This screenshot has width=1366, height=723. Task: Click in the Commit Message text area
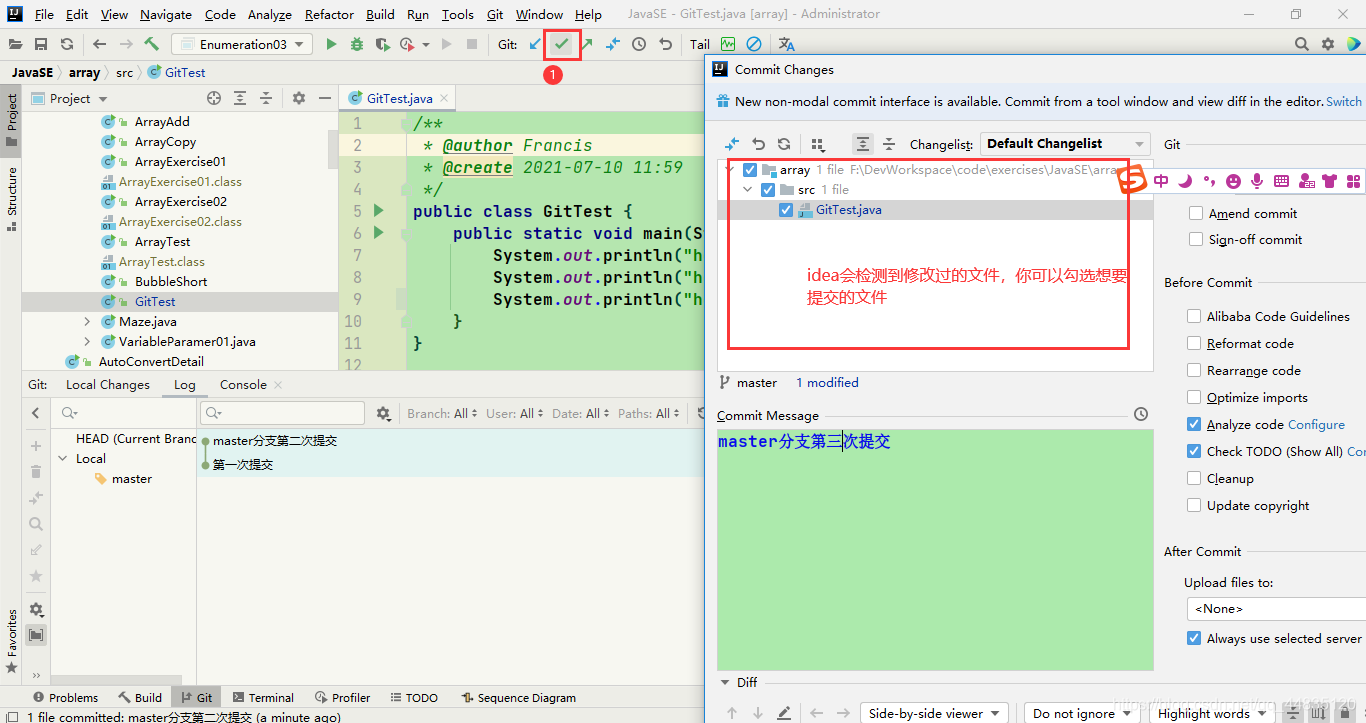(x=935, y=550)
